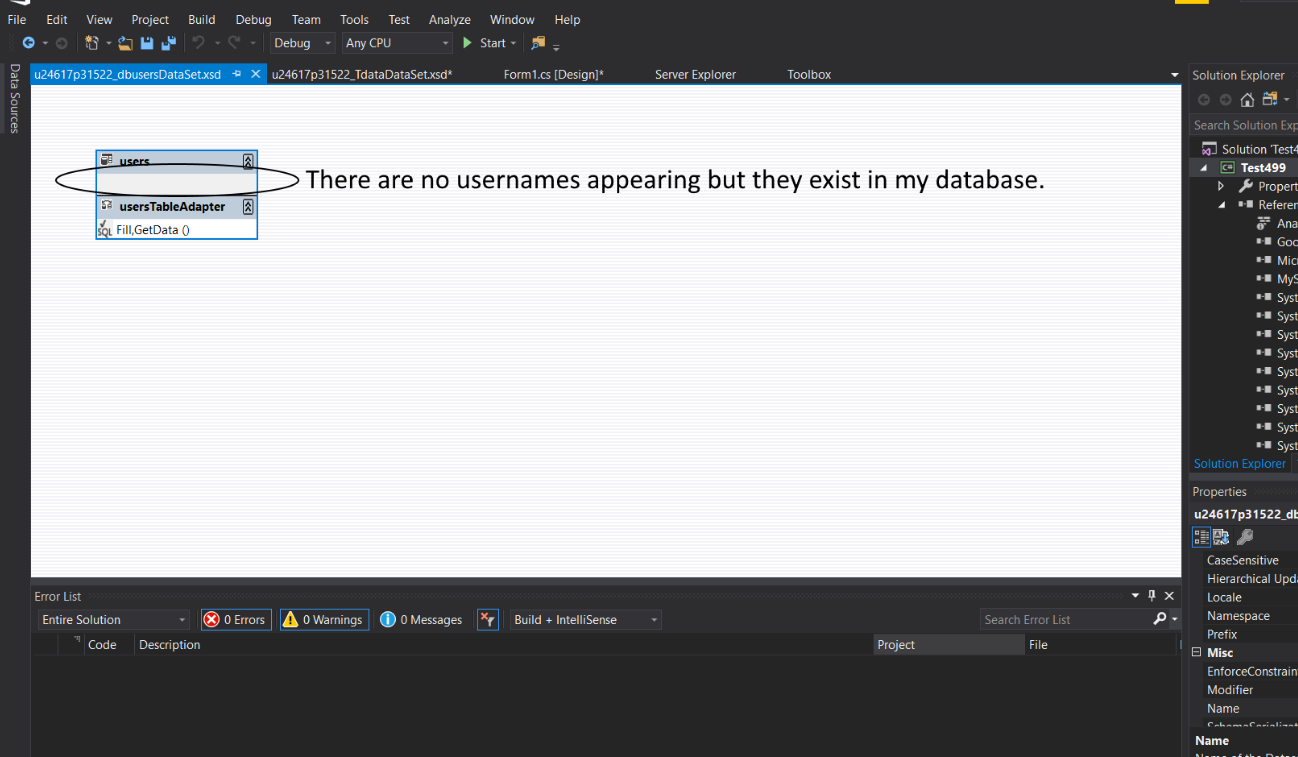Close the dbusersDataSet.xsd tab

coord(256,74)
